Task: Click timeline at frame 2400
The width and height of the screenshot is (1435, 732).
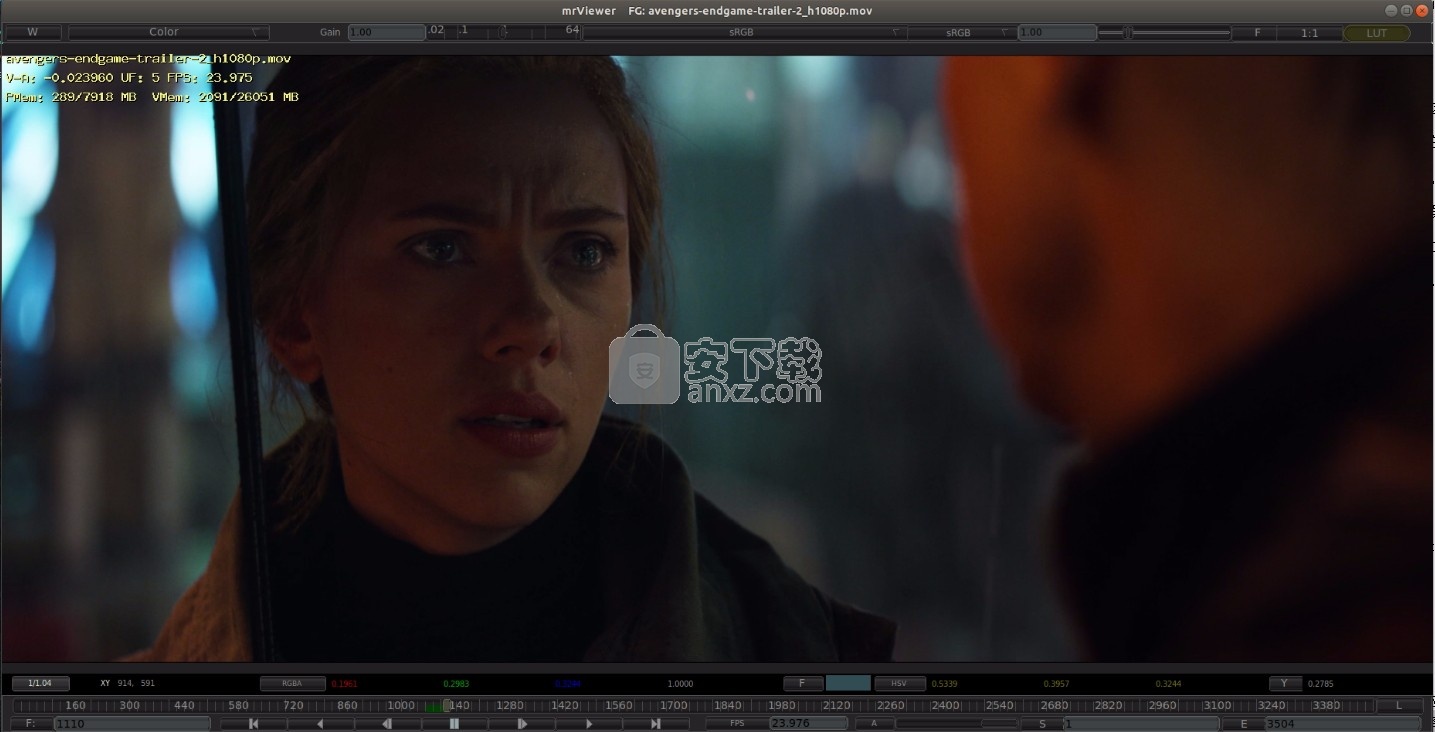Action: pyautogui.click(x=945, y=705)
